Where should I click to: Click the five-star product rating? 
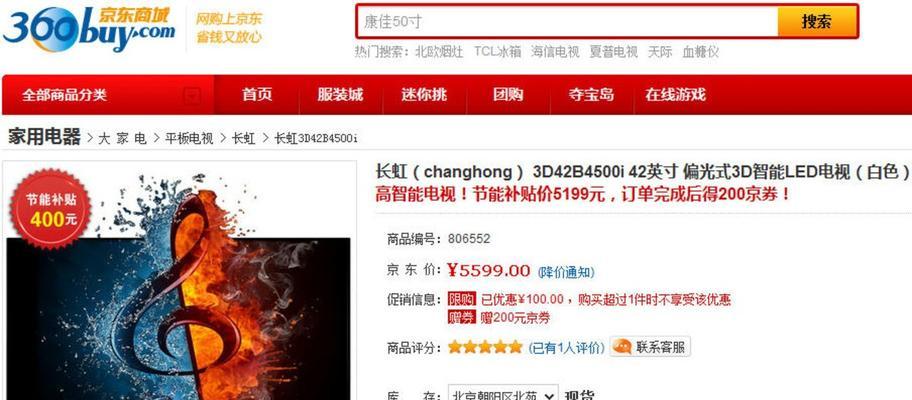click(485, 347)
